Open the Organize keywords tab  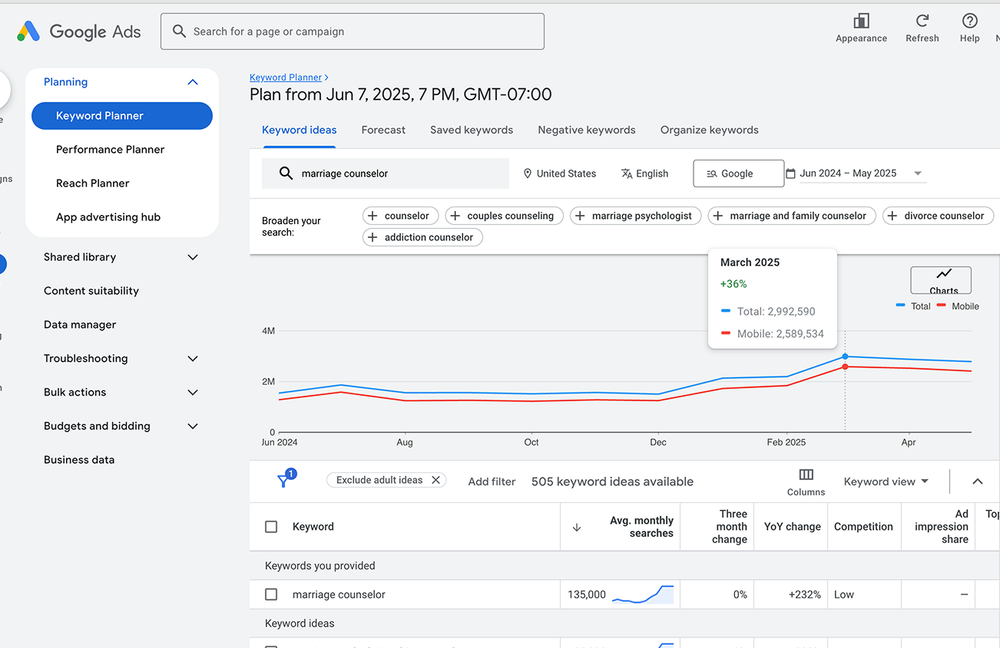[709, 130]
